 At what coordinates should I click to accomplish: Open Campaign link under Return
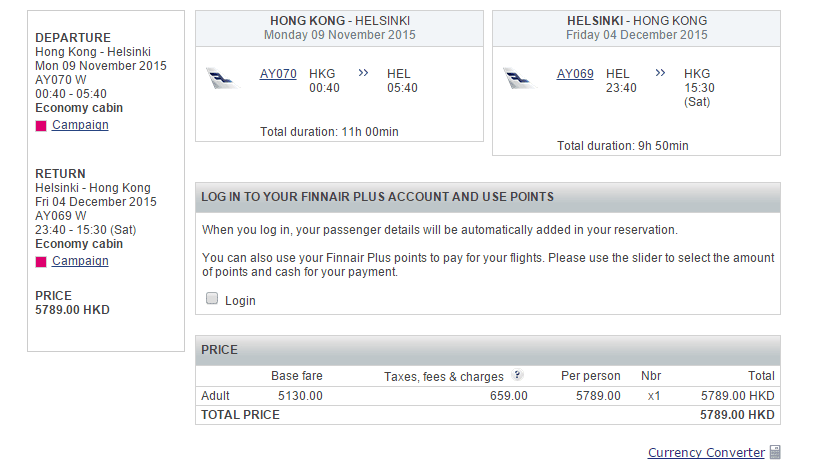tap(80, 261)
